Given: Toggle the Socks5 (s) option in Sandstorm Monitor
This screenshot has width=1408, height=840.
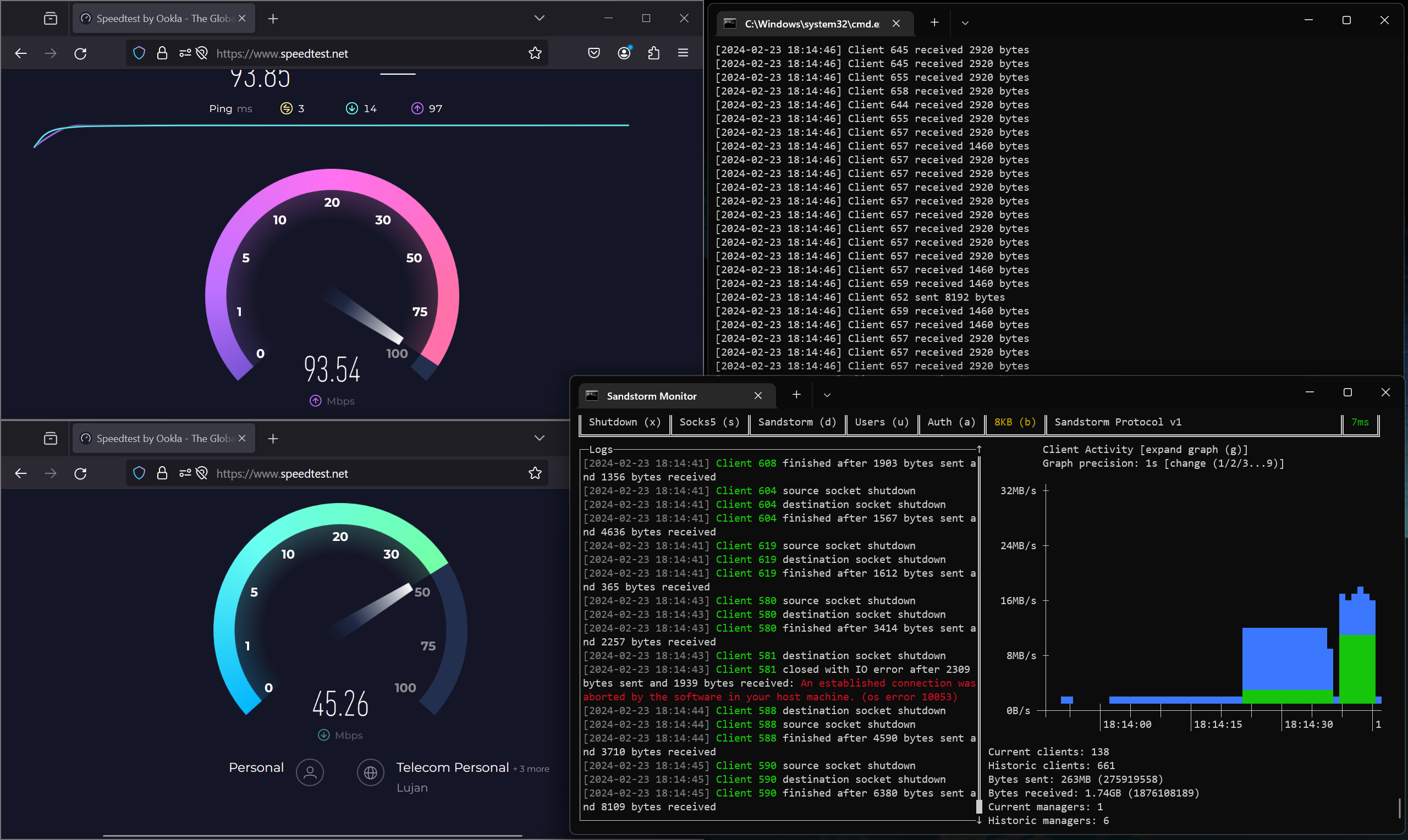Looking at the screenshot, I should click(710, 422).
